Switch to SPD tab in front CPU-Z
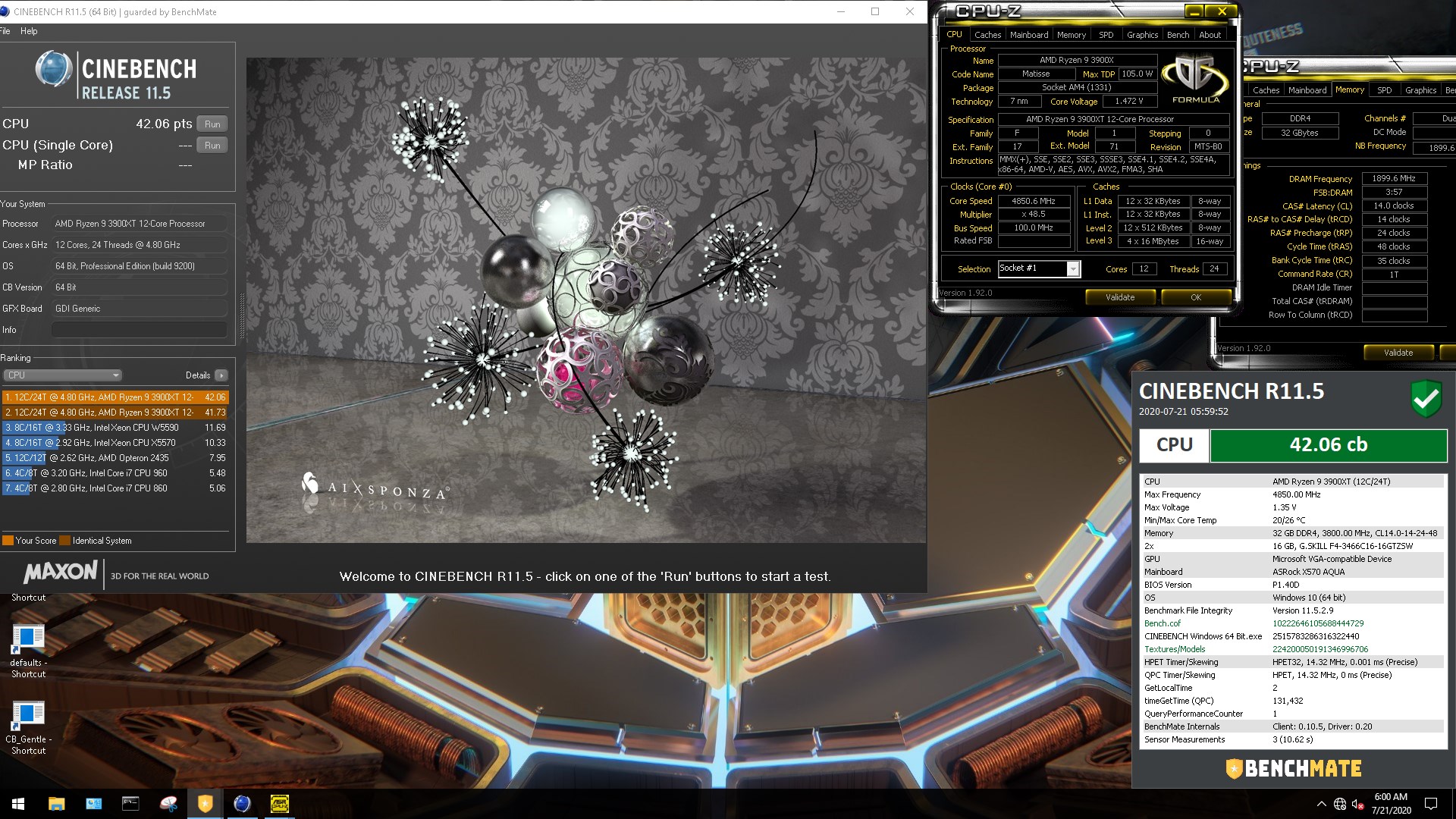This screenshot has height=819, width=1456. 1106,35
